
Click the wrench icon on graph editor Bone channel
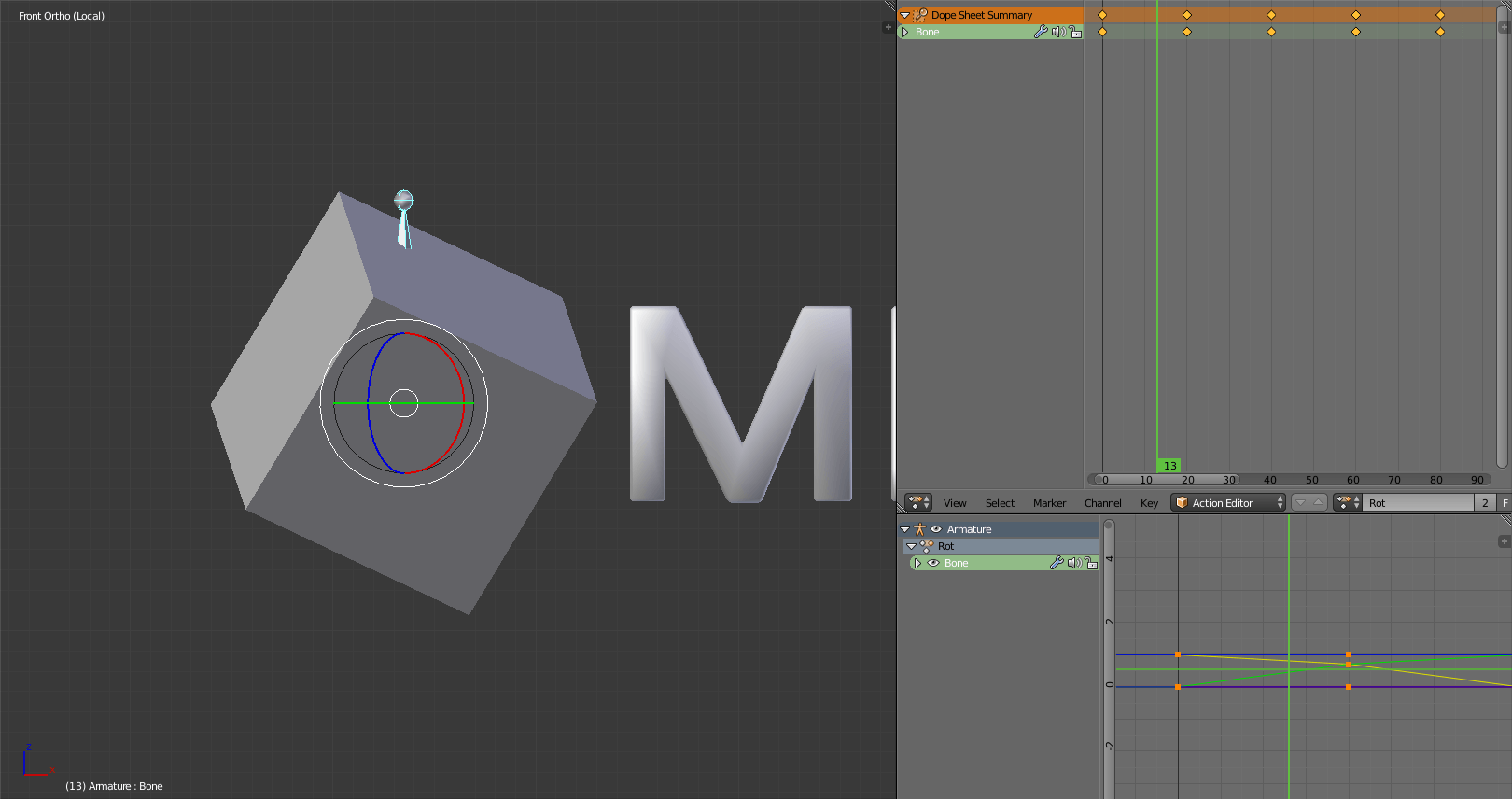tap(1057, 563)
